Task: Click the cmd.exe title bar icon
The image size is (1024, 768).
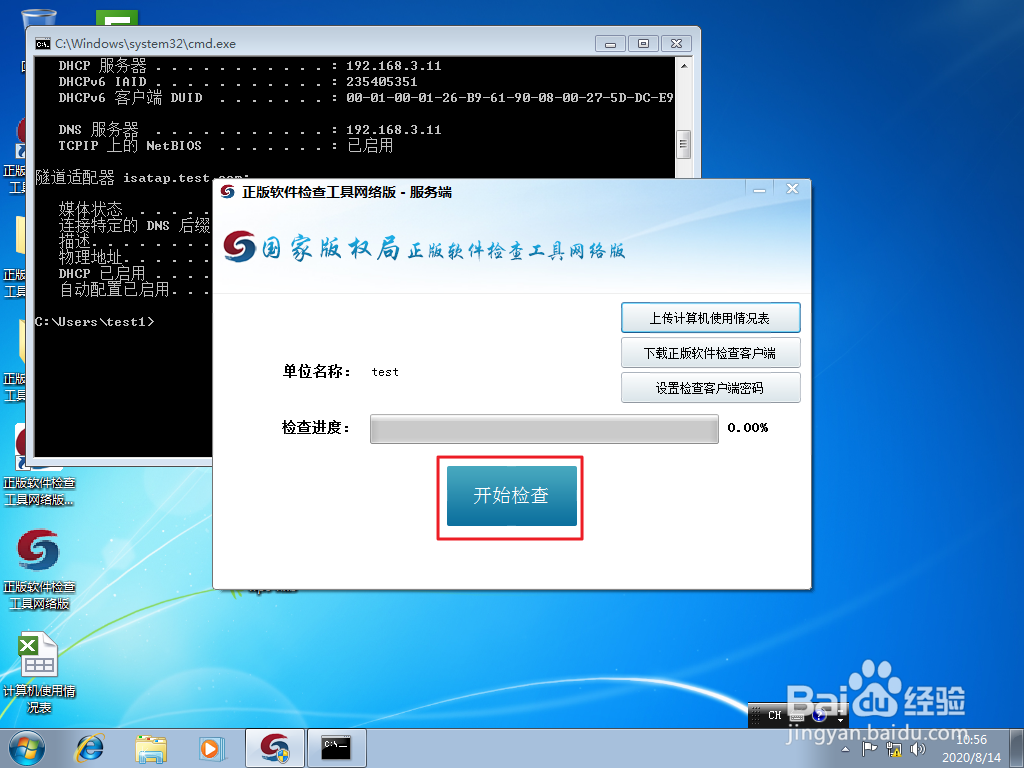Action: click(x=42, y=44)
